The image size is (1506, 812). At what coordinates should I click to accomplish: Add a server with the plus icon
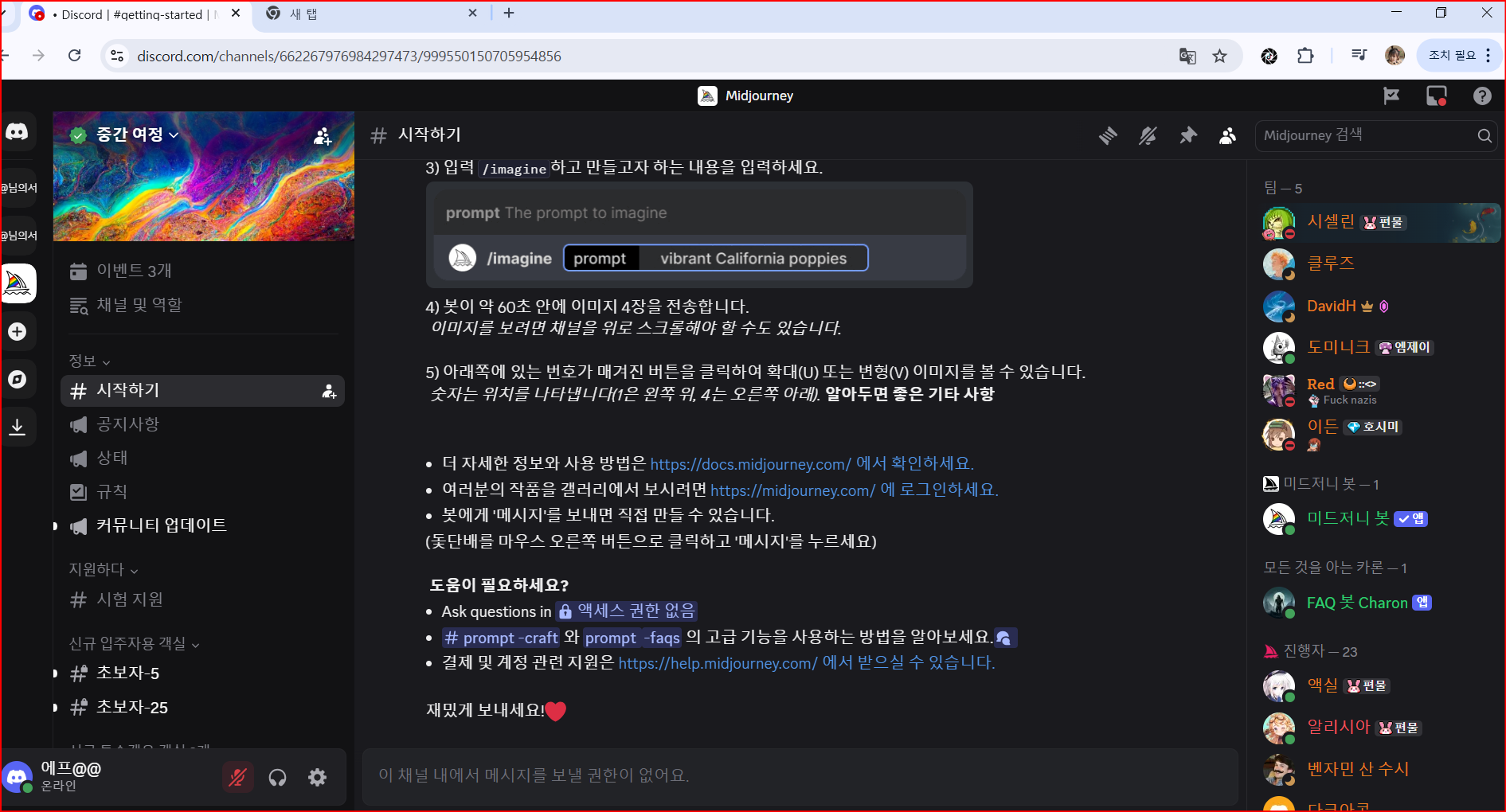[18, 331]
